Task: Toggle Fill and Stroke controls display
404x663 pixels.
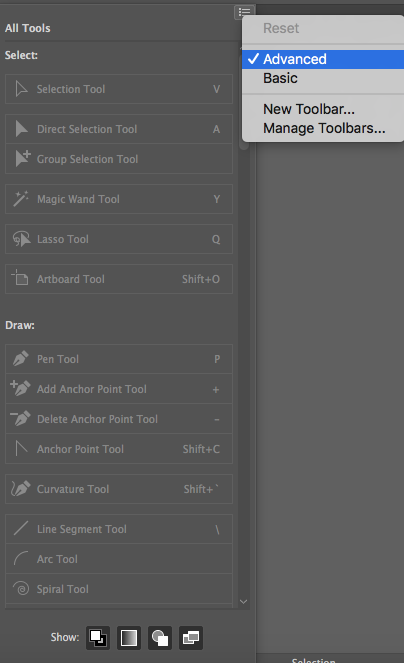Action: [x=98, y=638]
